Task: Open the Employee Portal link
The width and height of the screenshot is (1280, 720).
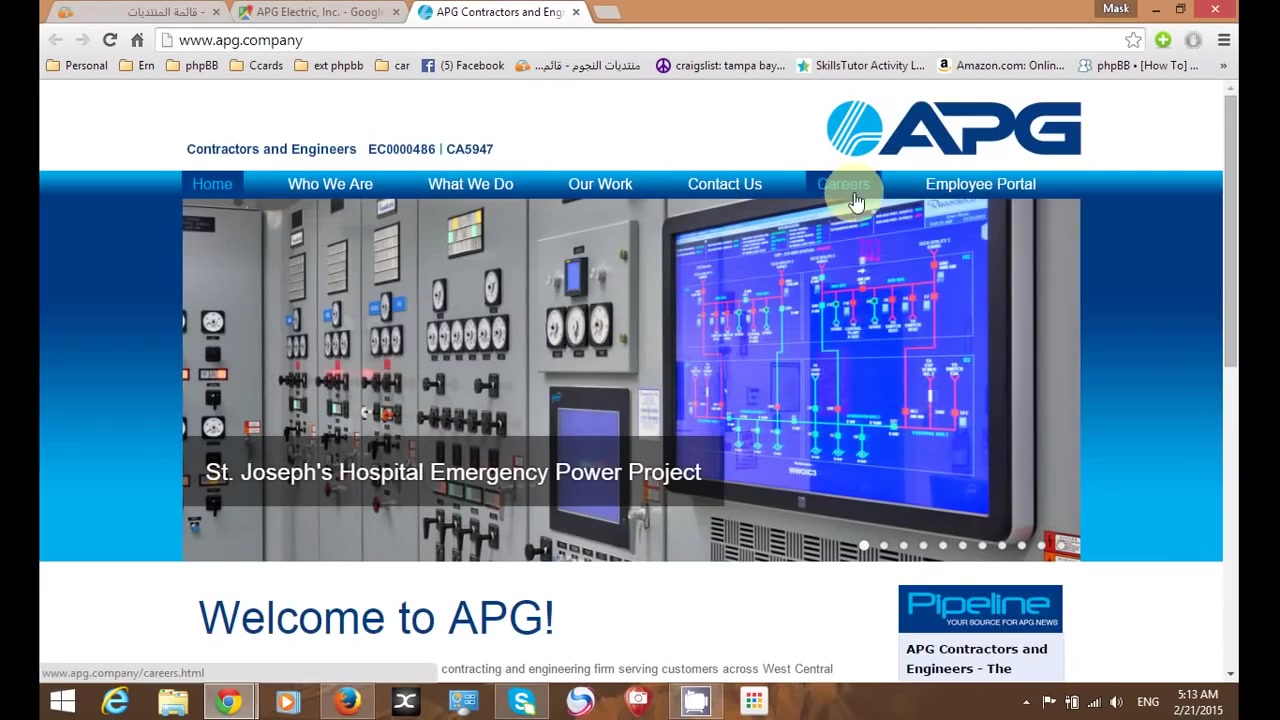Action: (x=980, y=184)
